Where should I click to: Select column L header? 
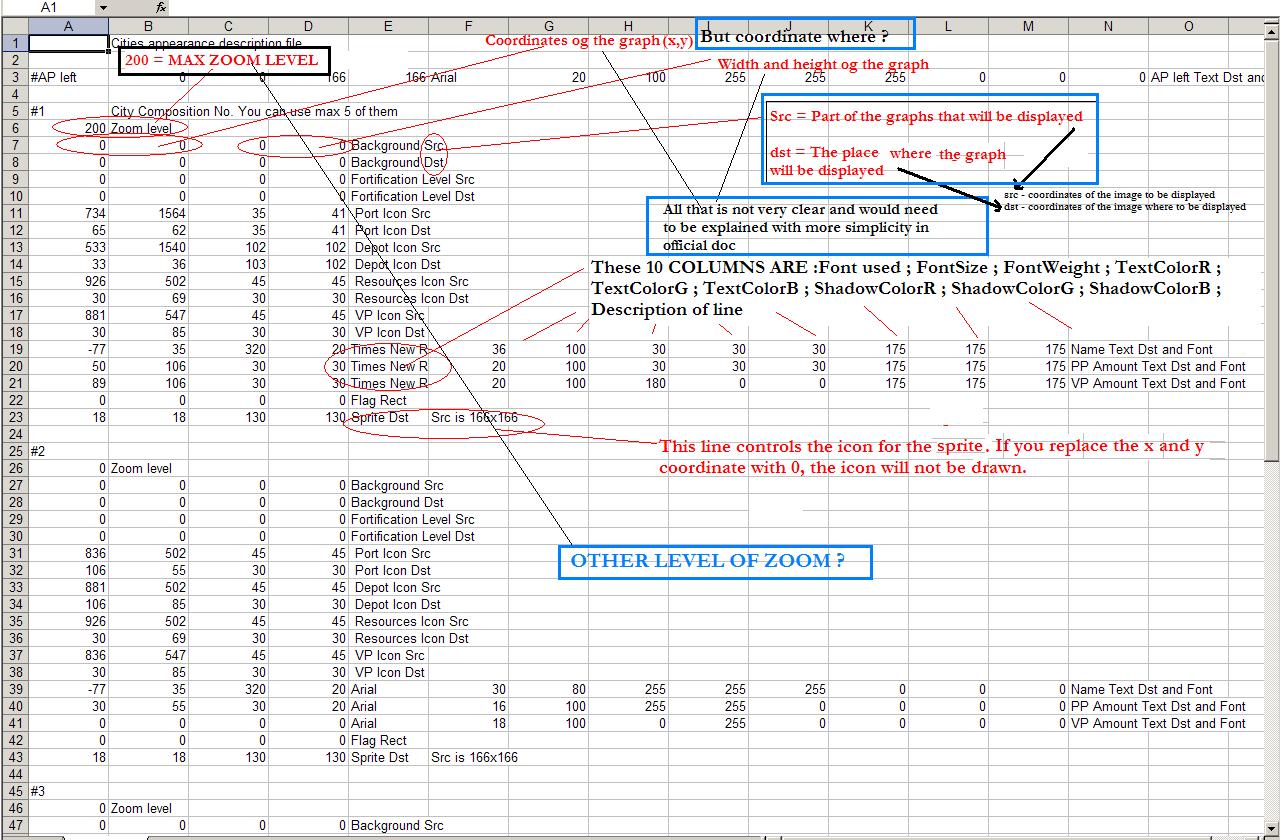click(x=948, y=26)
